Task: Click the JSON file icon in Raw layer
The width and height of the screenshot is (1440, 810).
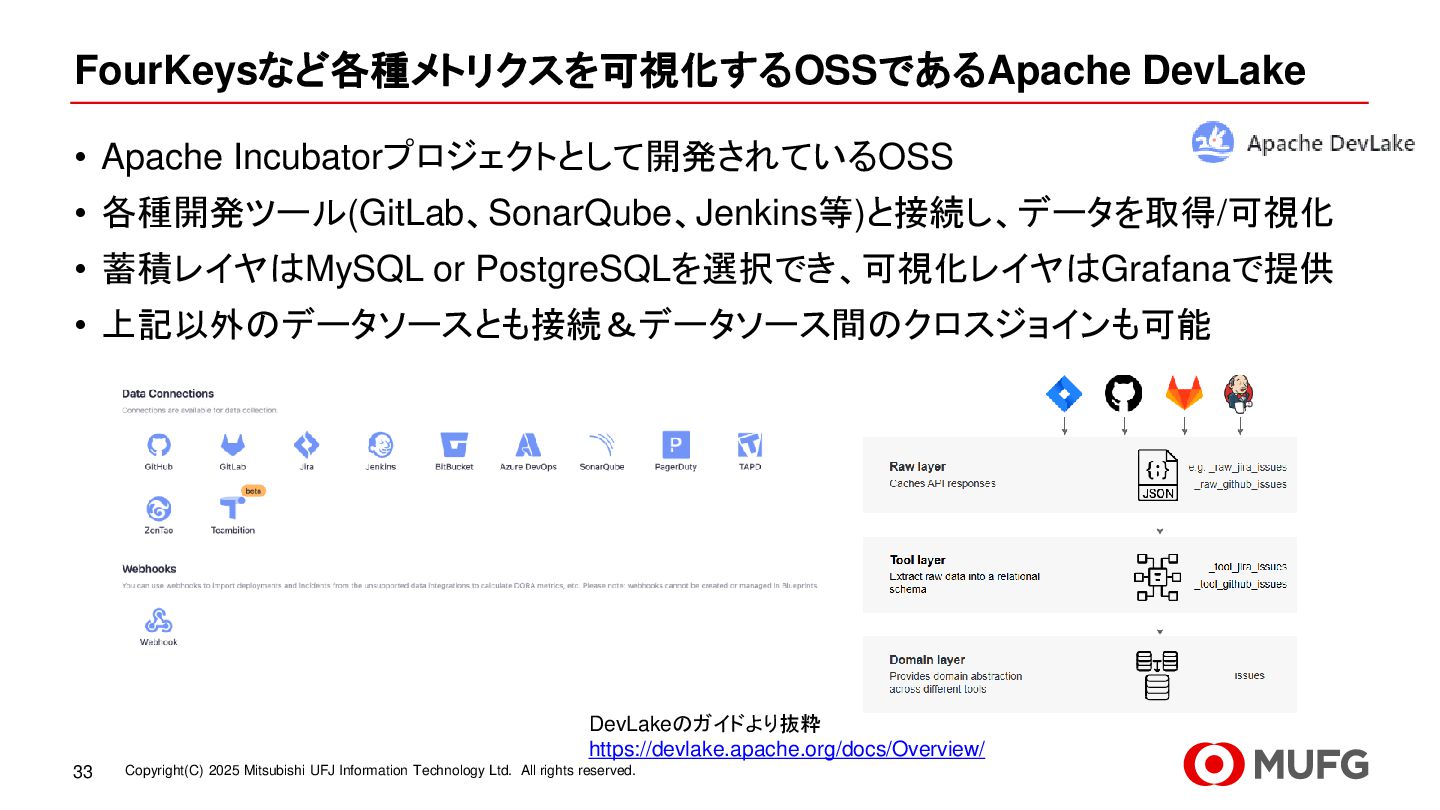Action: (x=1157, y=475)
